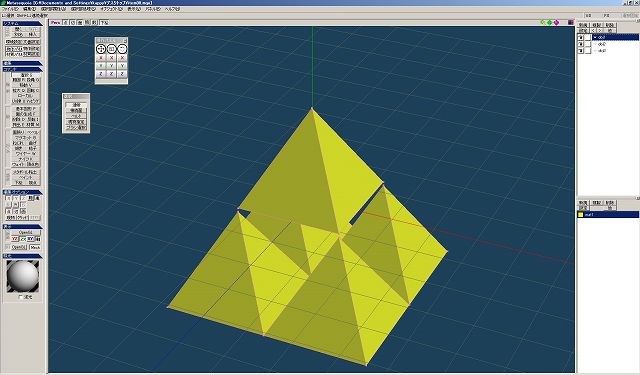
Task: Select the ナイフ knife command
Action: (25, 159)
